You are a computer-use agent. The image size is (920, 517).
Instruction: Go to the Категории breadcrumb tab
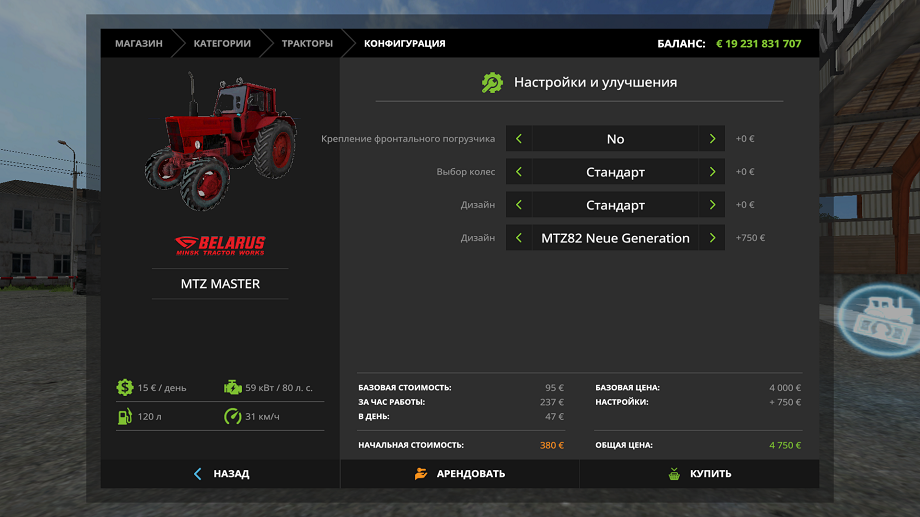coord(222,44)
